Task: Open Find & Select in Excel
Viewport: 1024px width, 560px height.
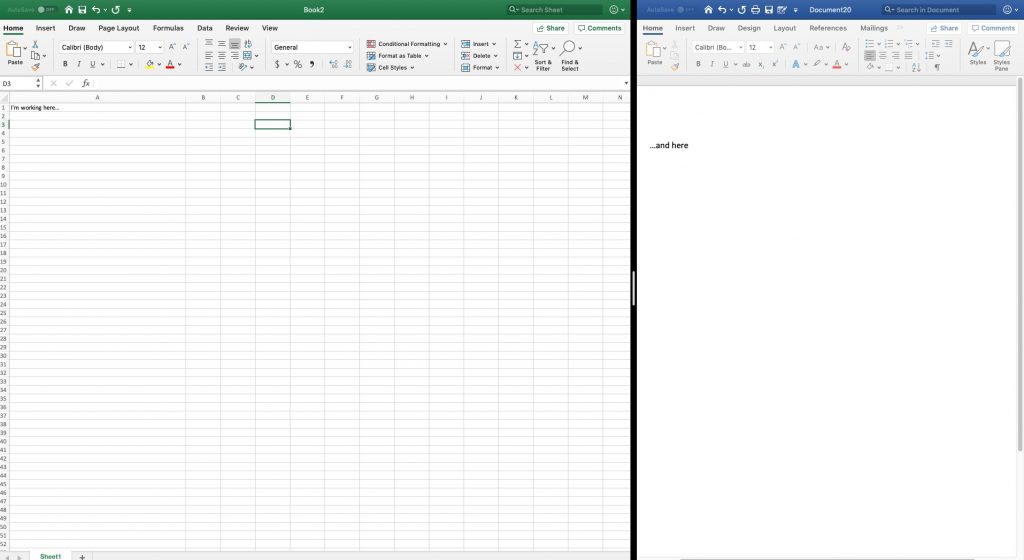Action: coord(569,55)
